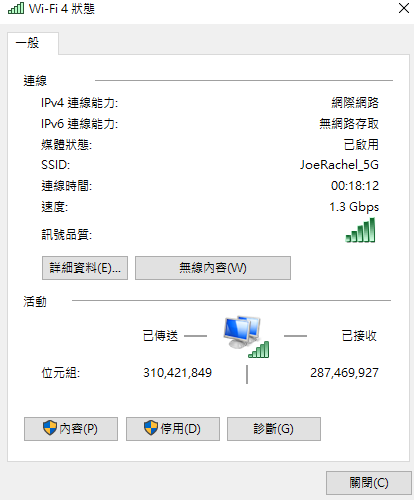The width and height of the screenshot is (414, 500).
Task: Click the signal quality bars icon
Action: pos(360,230)
